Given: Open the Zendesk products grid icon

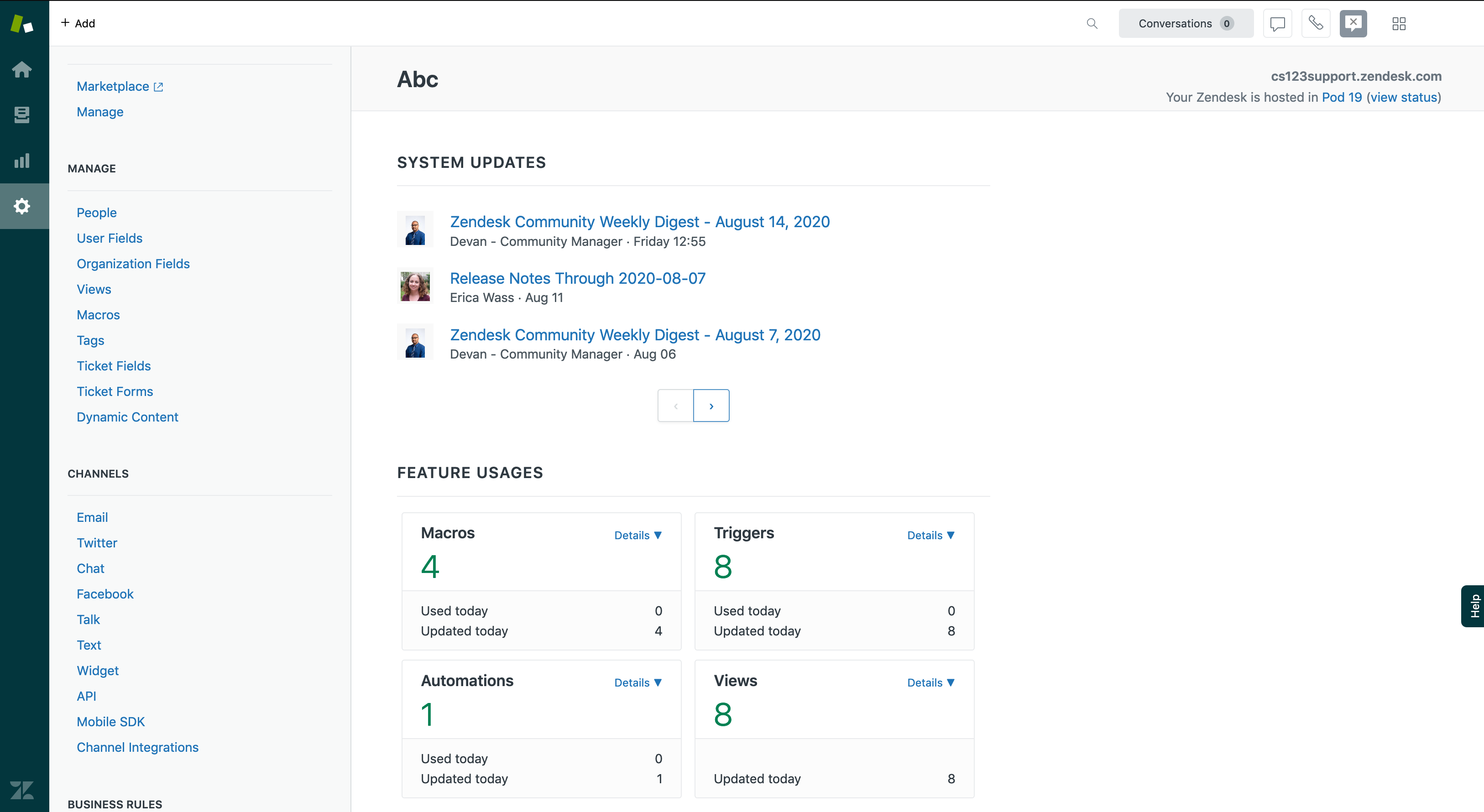Looking at the screenshot, I should click(1399, 24).
